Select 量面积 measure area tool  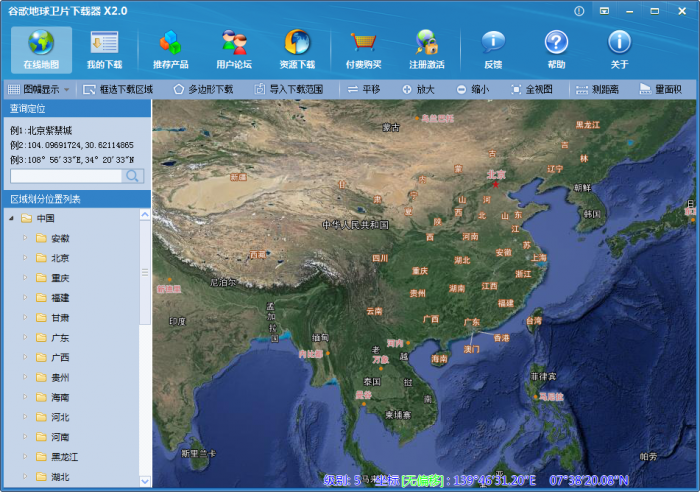click(661, 89)
